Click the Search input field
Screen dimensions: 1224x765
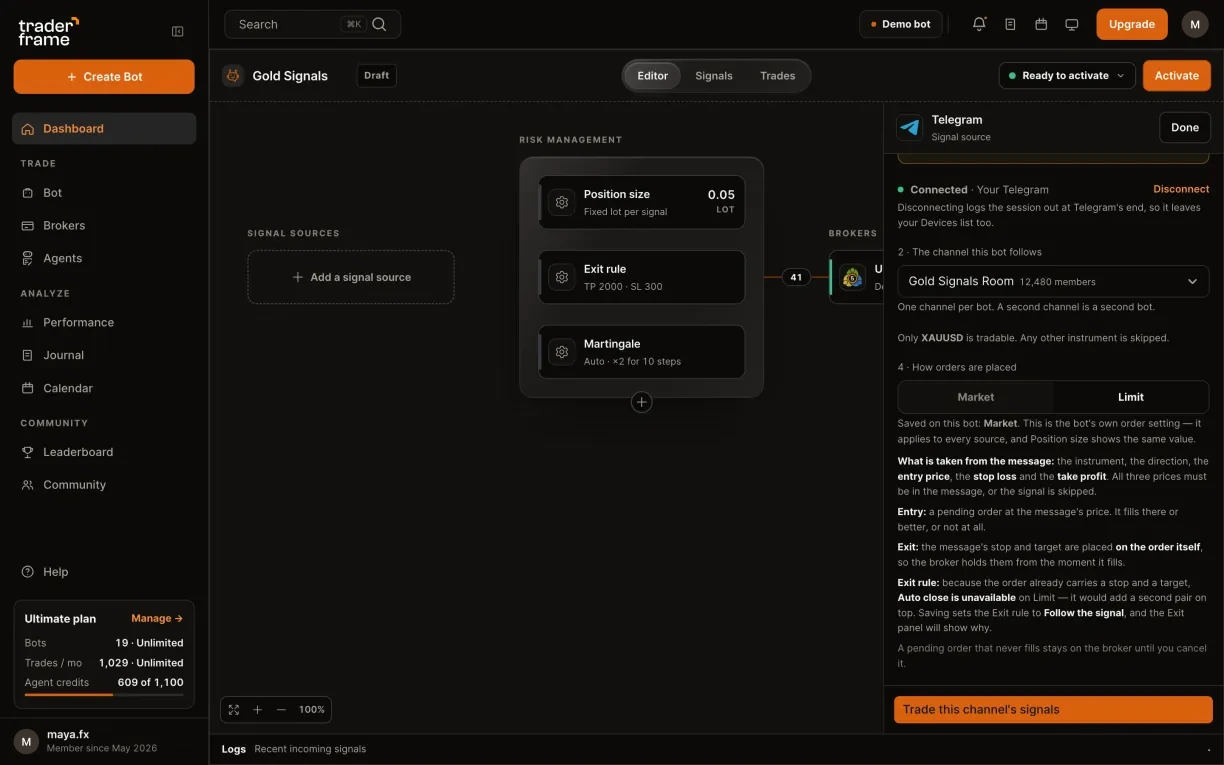point(312,24)
